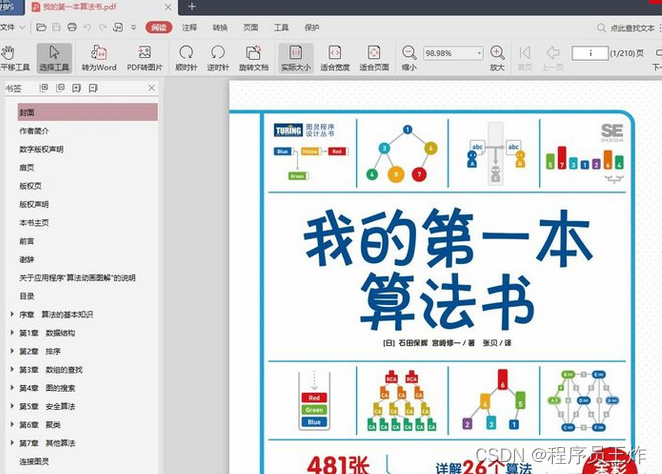Expand the 第1章 数据结构 bookmark
Screen dimensions: 662x474
click(12, 333)
